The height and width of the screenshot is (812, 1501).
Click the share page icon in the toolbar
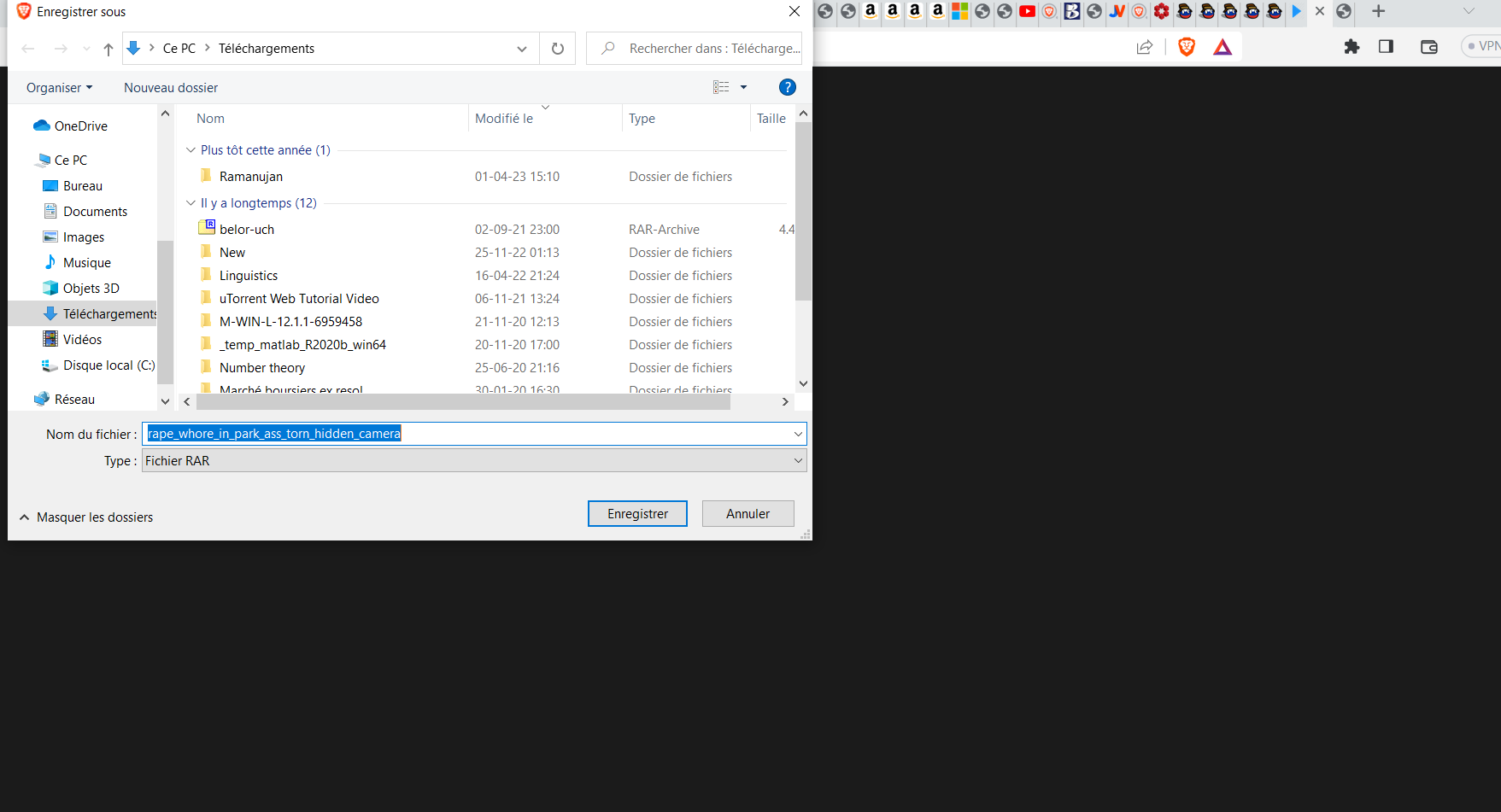pyautogui.click(x=1145, y=47)
